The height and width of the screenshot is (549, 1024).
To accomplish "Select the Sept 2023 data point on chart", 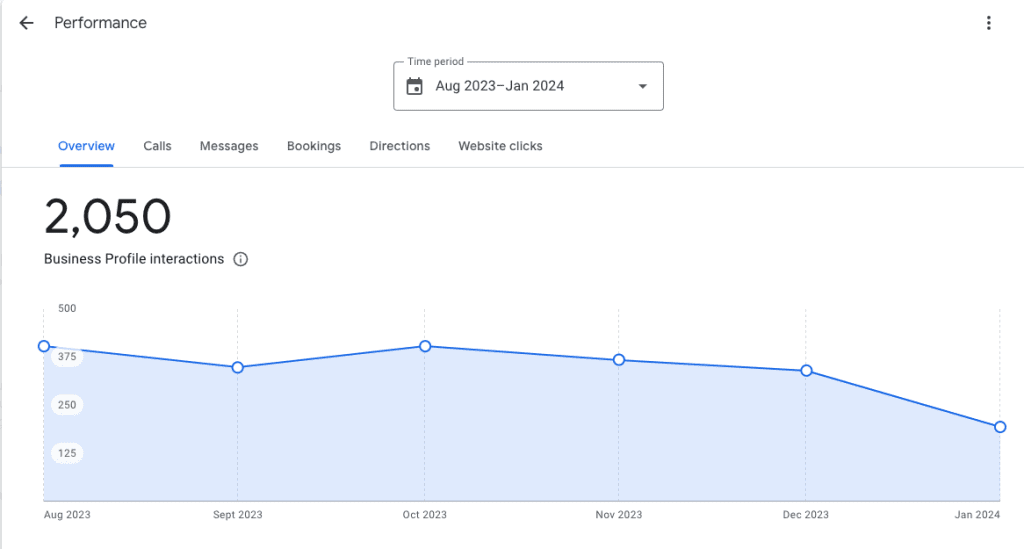I will point(238,368).
